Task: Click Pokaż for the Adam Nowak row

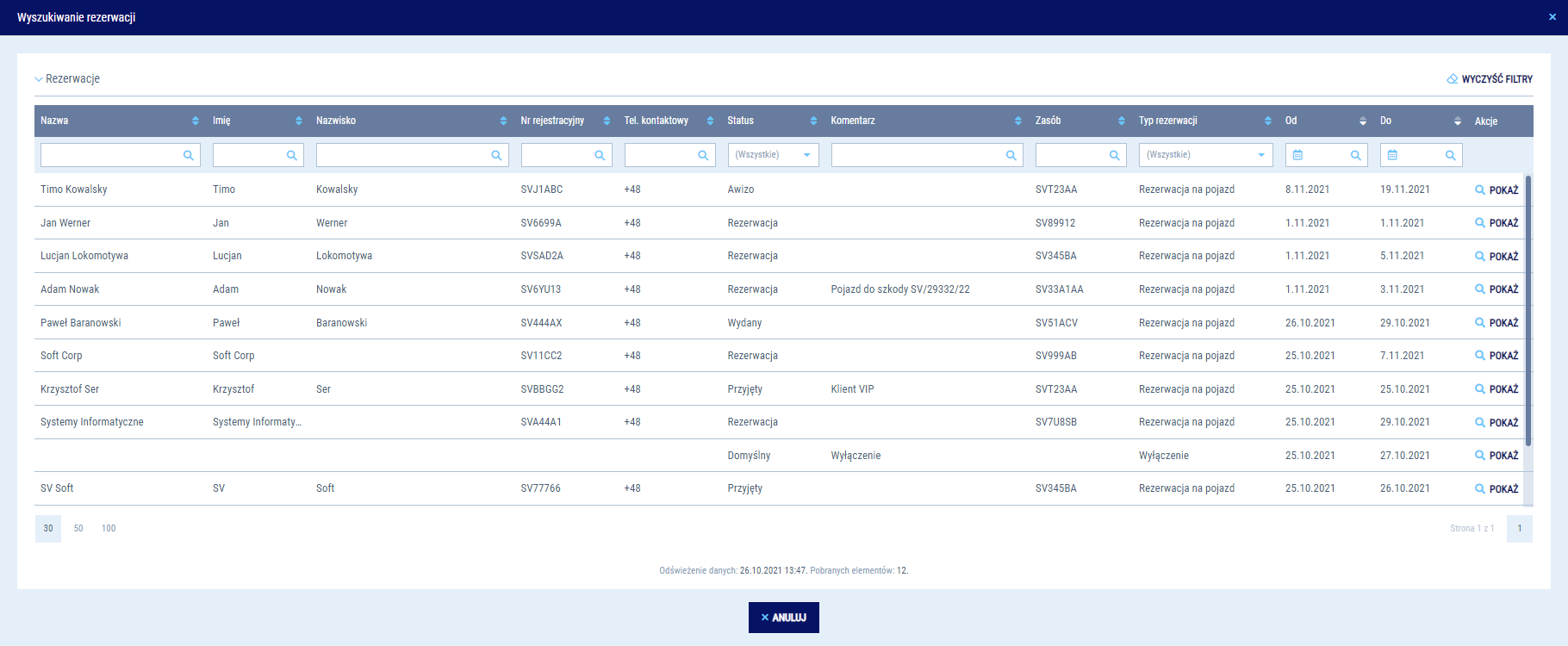Action: pyautogui.click(x=1496, y=289)
